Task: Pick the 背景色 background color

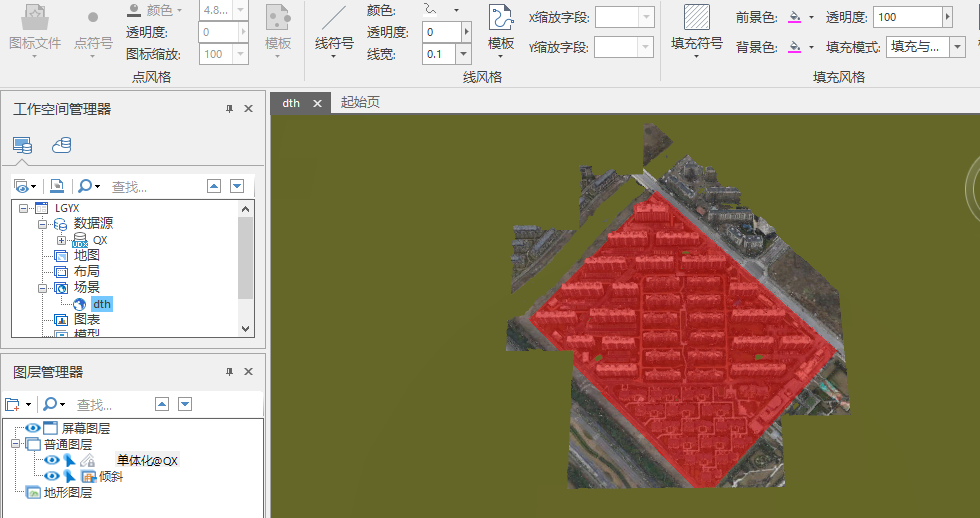Action: (794, 47)
